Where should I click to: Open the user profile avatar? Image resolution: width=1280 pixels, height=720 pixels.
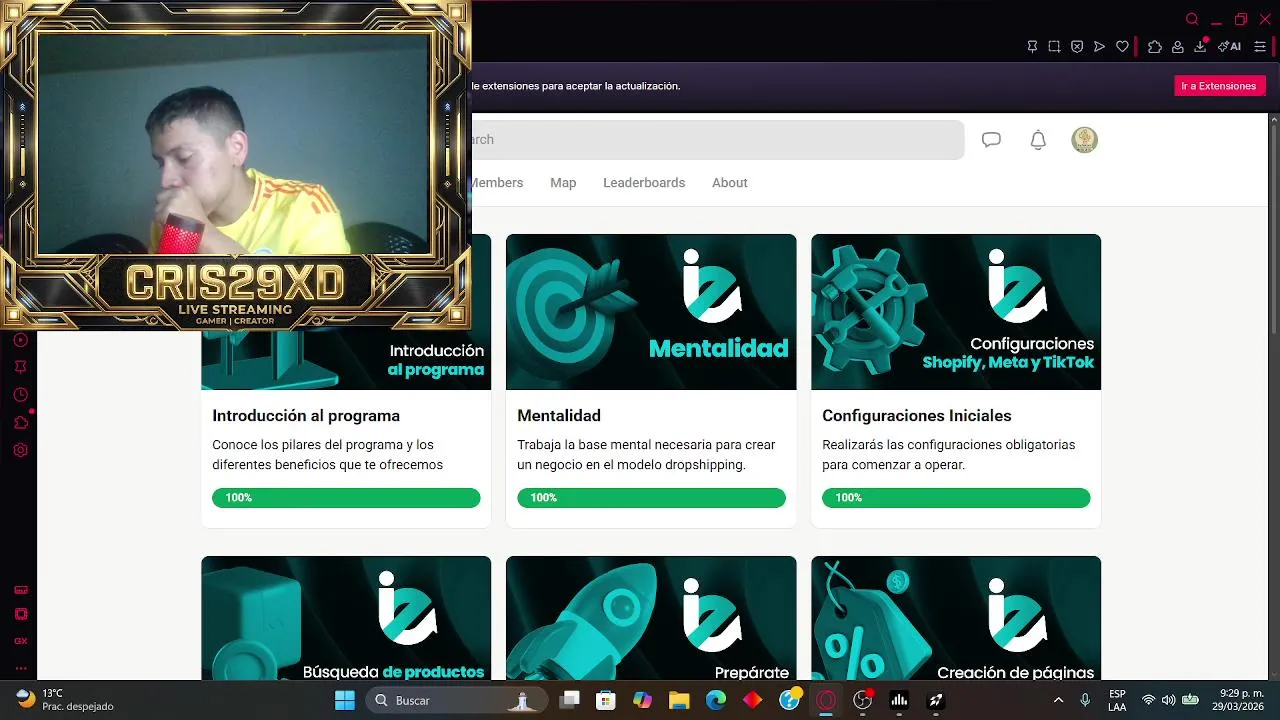click(1084, 140)
